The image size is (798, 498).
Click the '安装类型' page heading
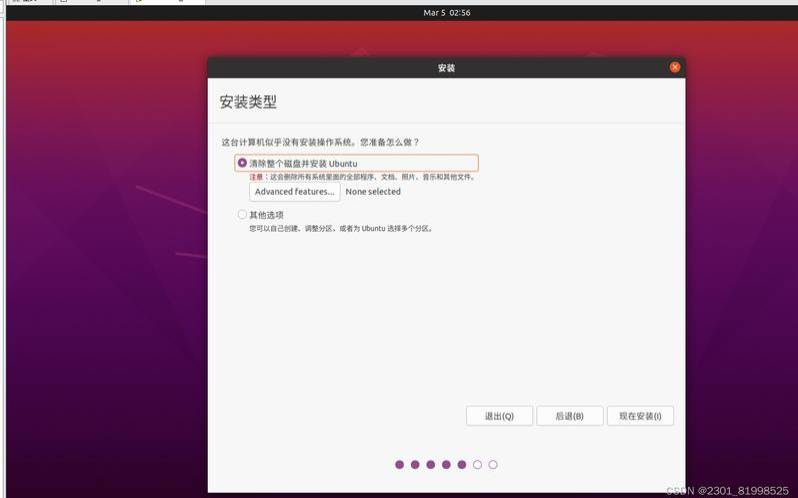pos(248,102)
